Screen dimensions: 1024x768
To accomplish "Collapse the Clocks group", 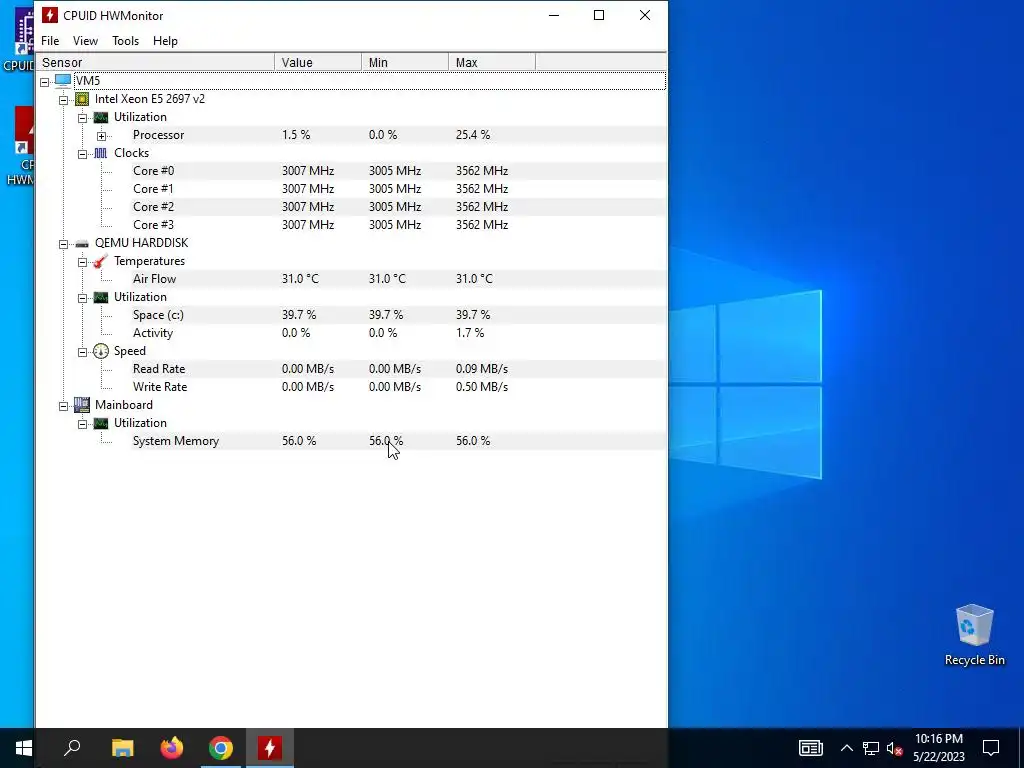I will (82, 154).
